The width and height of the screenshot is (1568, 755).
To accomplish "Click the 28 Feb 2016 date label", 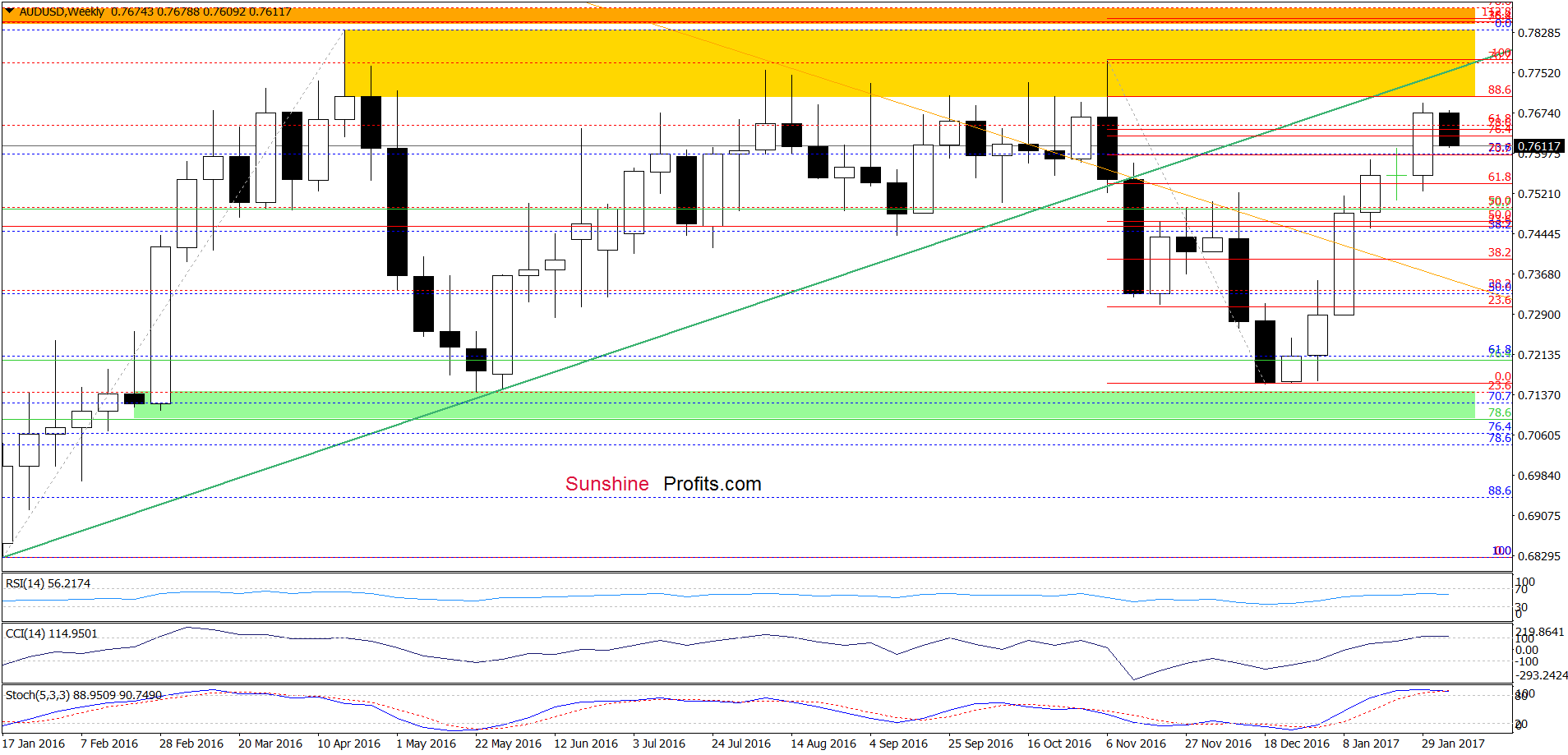I will (x=191, y=743).
